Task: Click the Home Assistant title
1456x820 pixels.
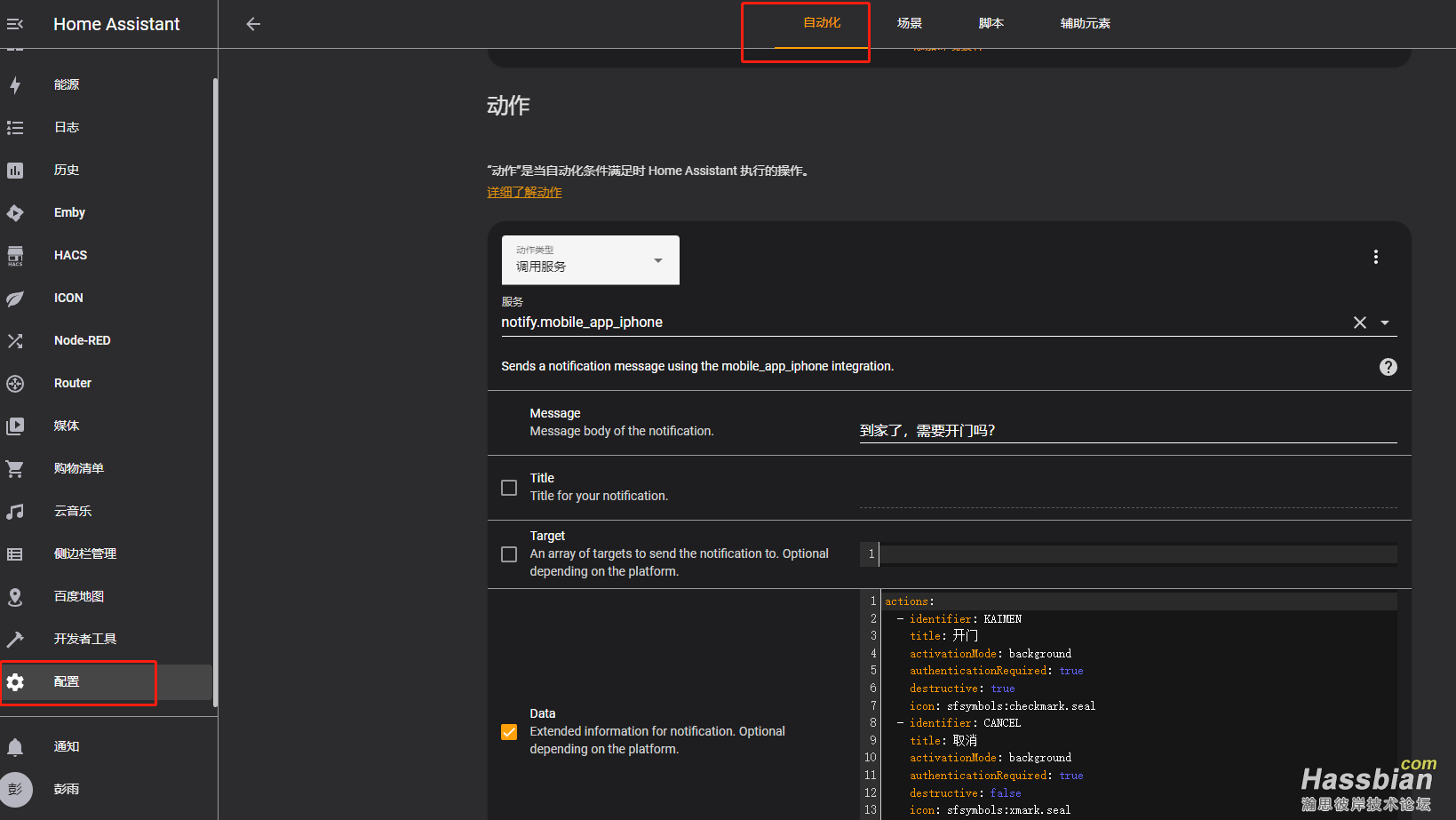Action: (116, 24)
